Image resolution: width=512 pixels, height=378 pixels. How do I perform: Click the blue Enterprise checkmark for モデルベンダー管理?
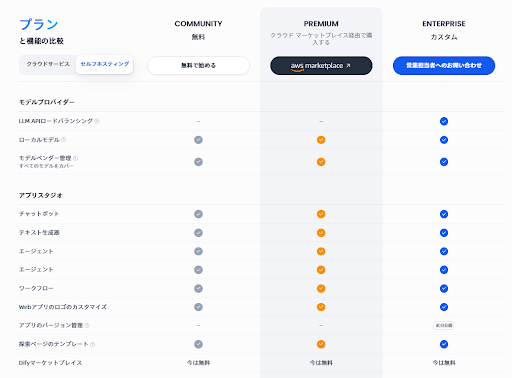tap(444, 162)
